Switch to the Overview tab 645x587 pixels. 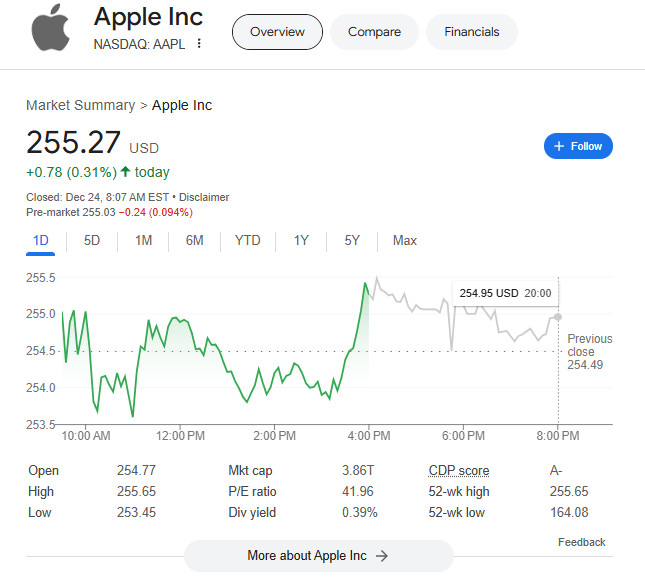[x=277, y=32]
